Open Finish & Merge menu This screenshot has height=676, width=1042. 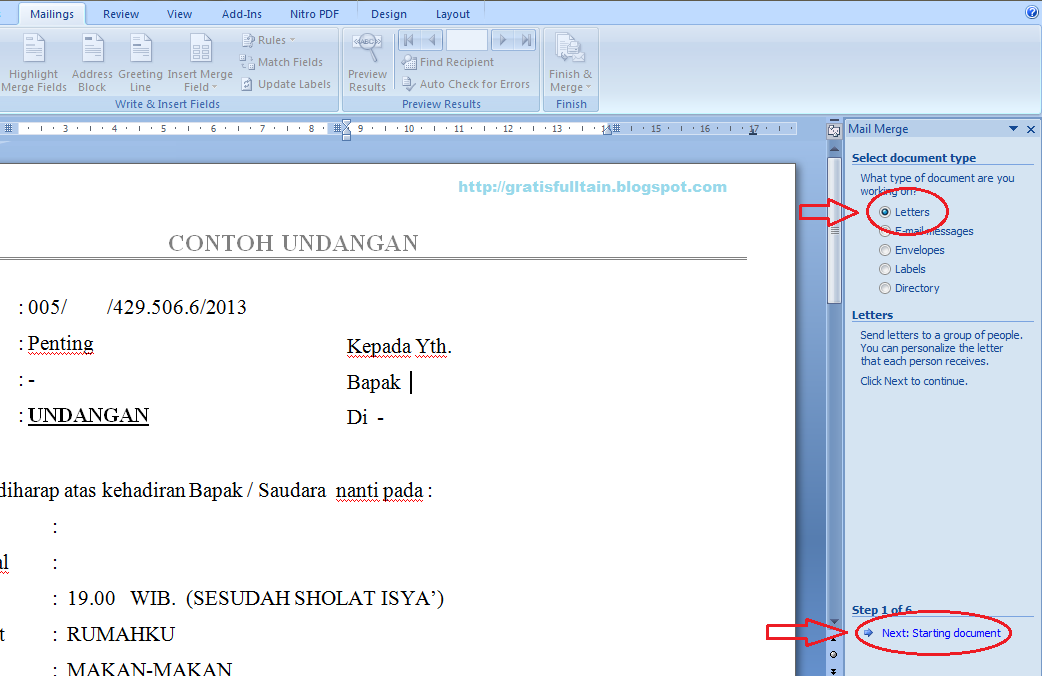pos(570,63)
